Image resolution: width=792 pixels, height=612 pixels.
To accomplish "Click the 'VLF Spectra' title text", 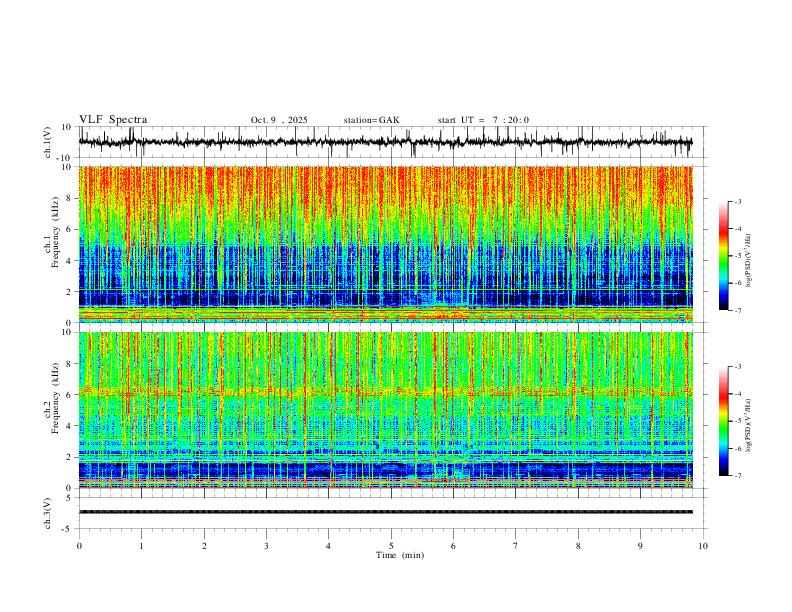I will (113, 120).
